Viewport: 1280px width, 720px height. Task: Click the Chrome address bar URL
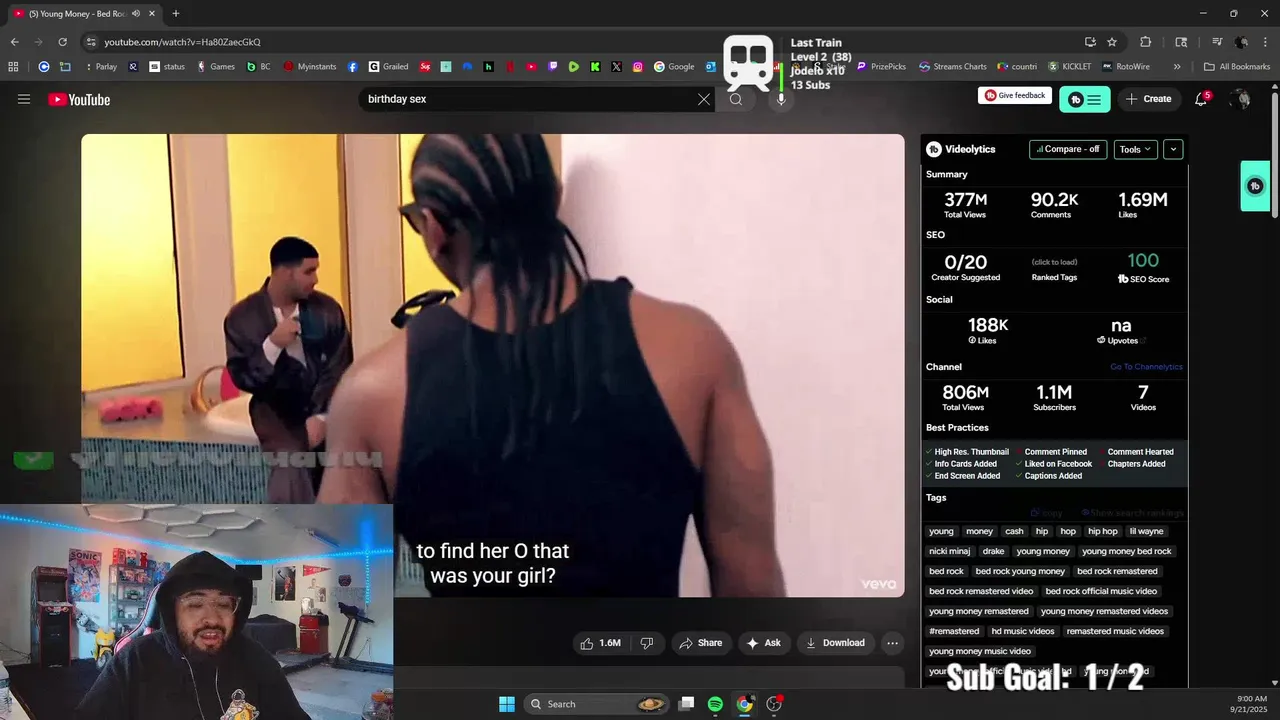point(183,42)
